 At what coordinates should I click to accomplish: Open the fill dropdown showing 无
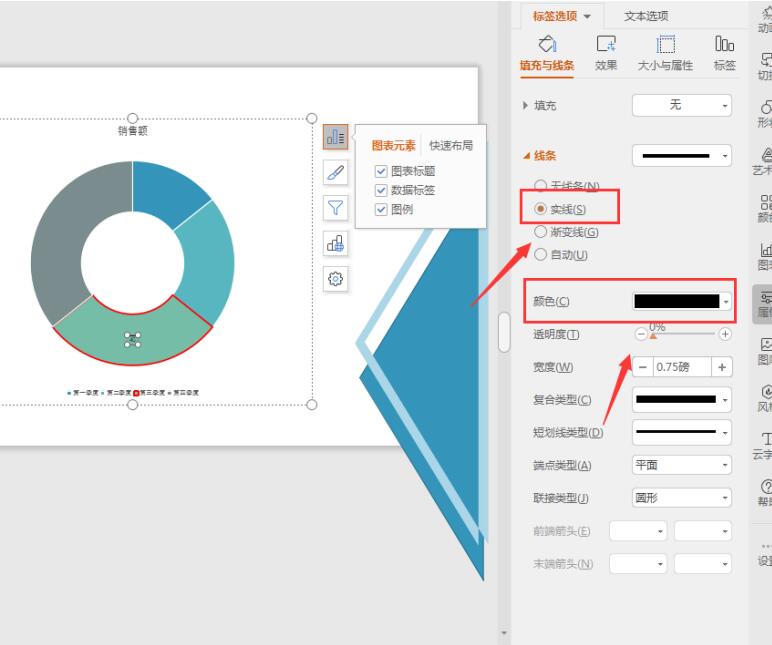click(x=682, y=105)
